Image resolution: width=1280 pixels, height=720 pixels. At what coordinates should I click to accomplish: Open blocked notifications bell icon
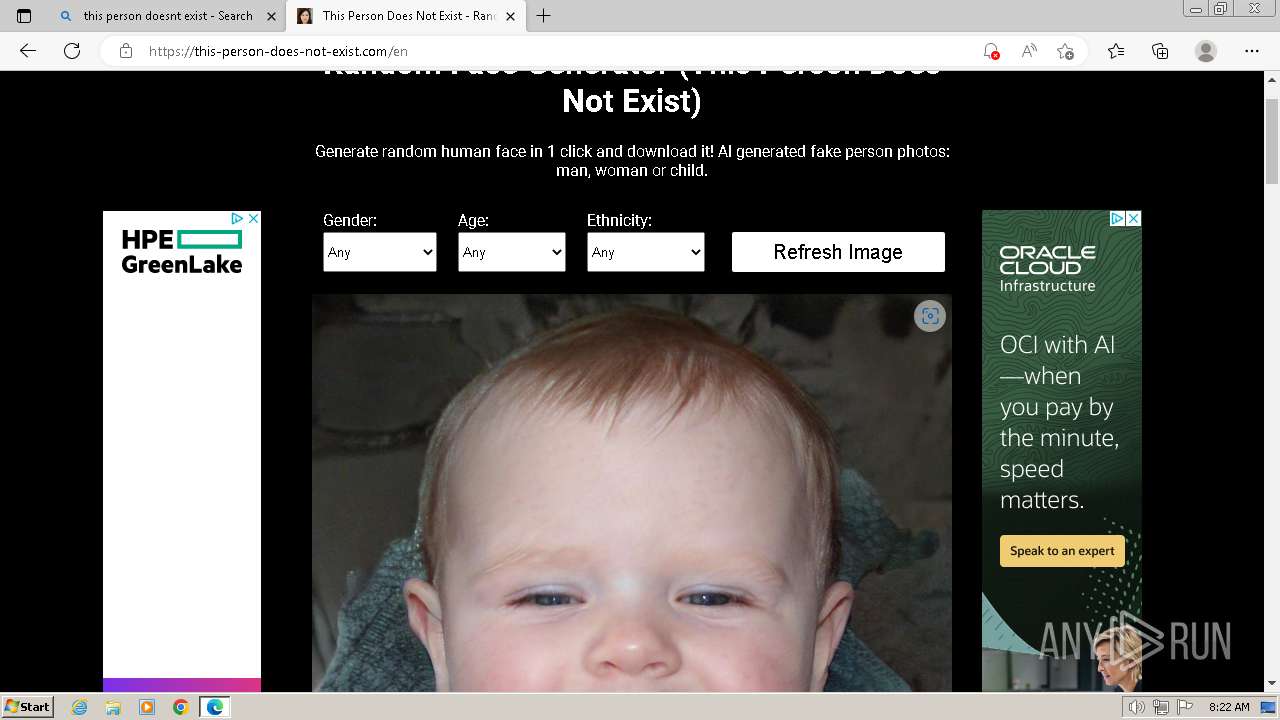coord(990,51)
